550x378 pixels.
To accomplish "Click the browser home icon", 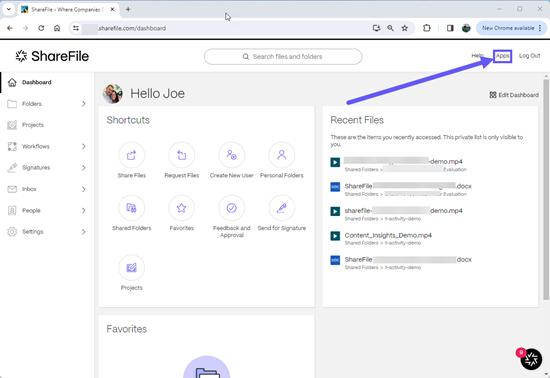I will click(x=57, y=28).
